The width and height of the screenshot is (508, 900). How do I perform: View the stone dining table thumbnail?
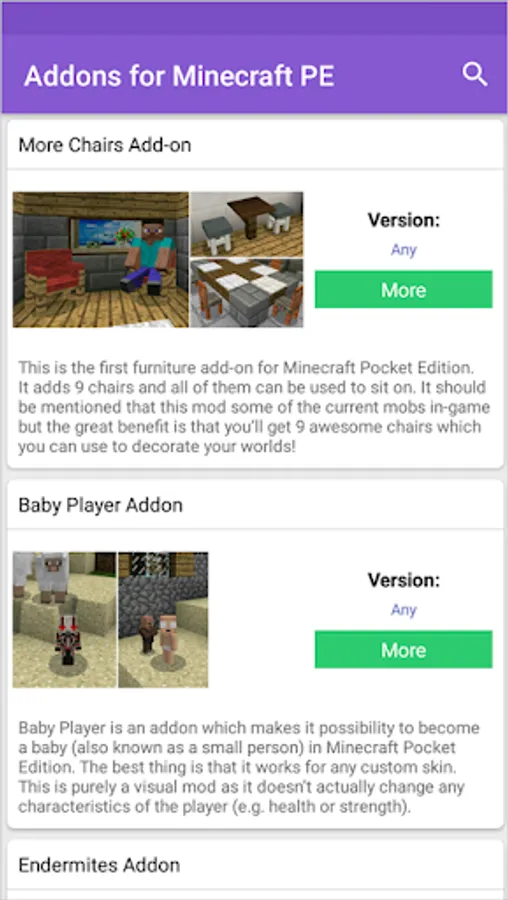point(247,293)
